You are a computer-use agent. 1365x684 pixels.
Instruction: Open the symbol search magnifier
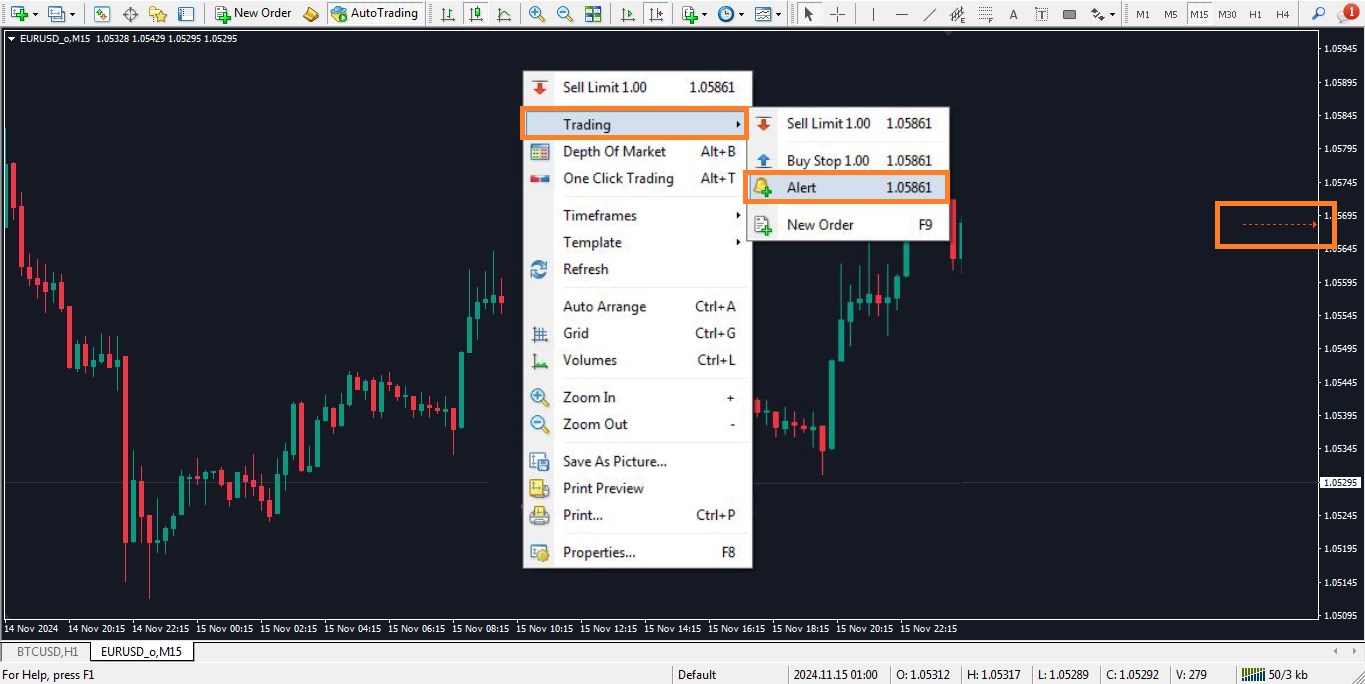coord(1318,13)
